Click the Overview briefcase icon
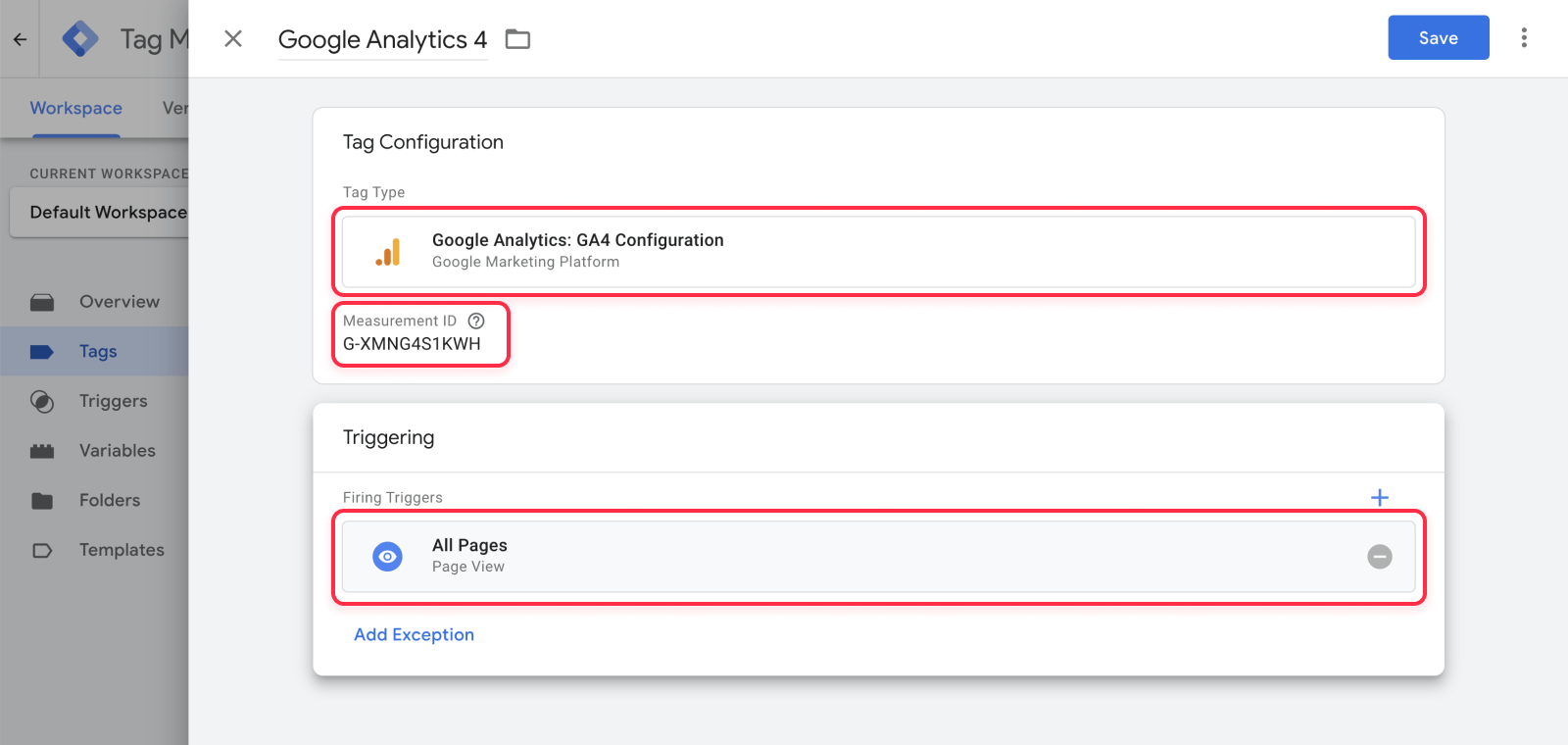Screen dimensions: 1568x745 pyautogui.click(x=42, y=302)
